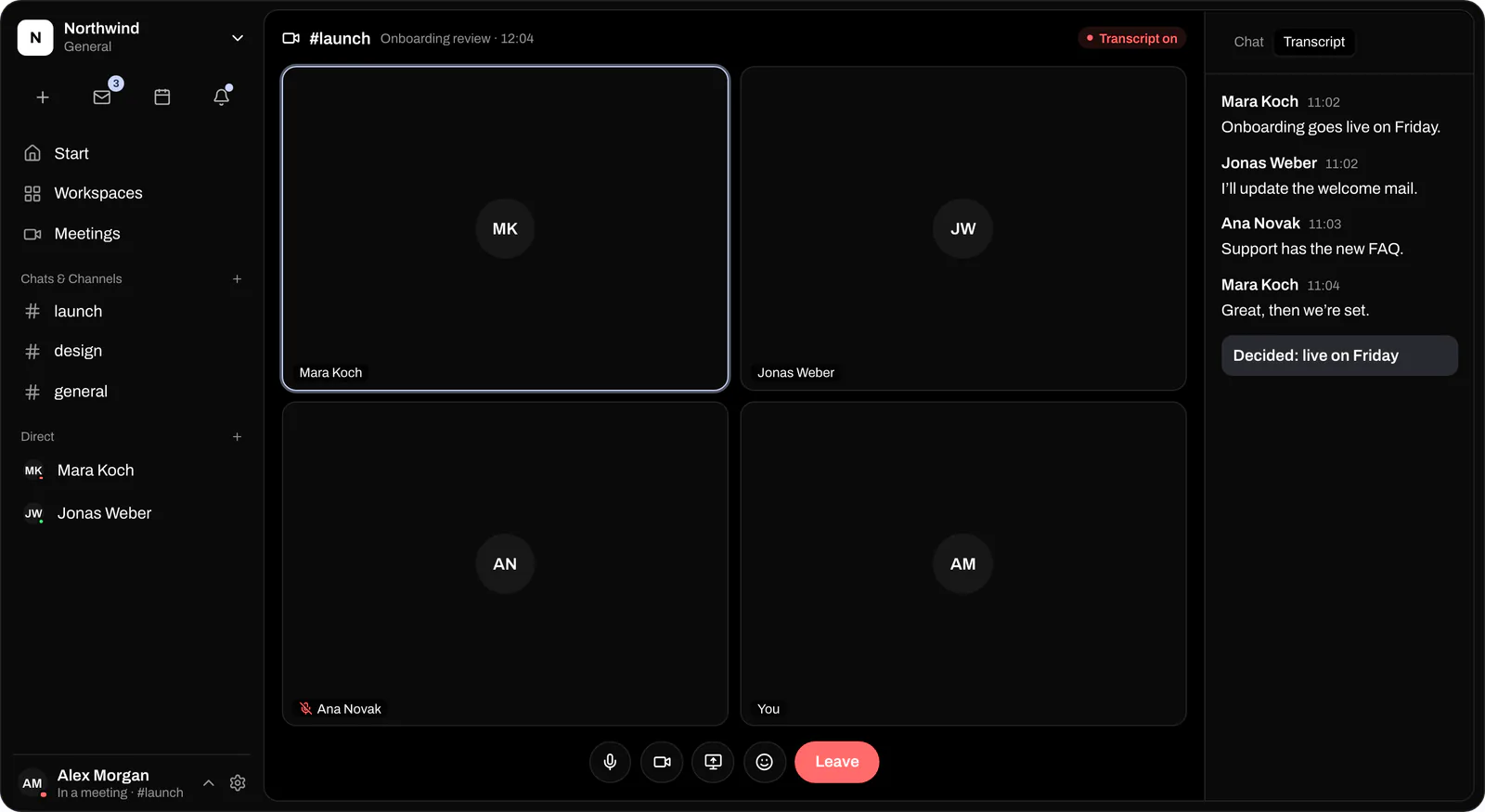1485x812 pixels.
Task: Click Onboarding review 12:04 subtitle
Action: click(x=457, y=38)
